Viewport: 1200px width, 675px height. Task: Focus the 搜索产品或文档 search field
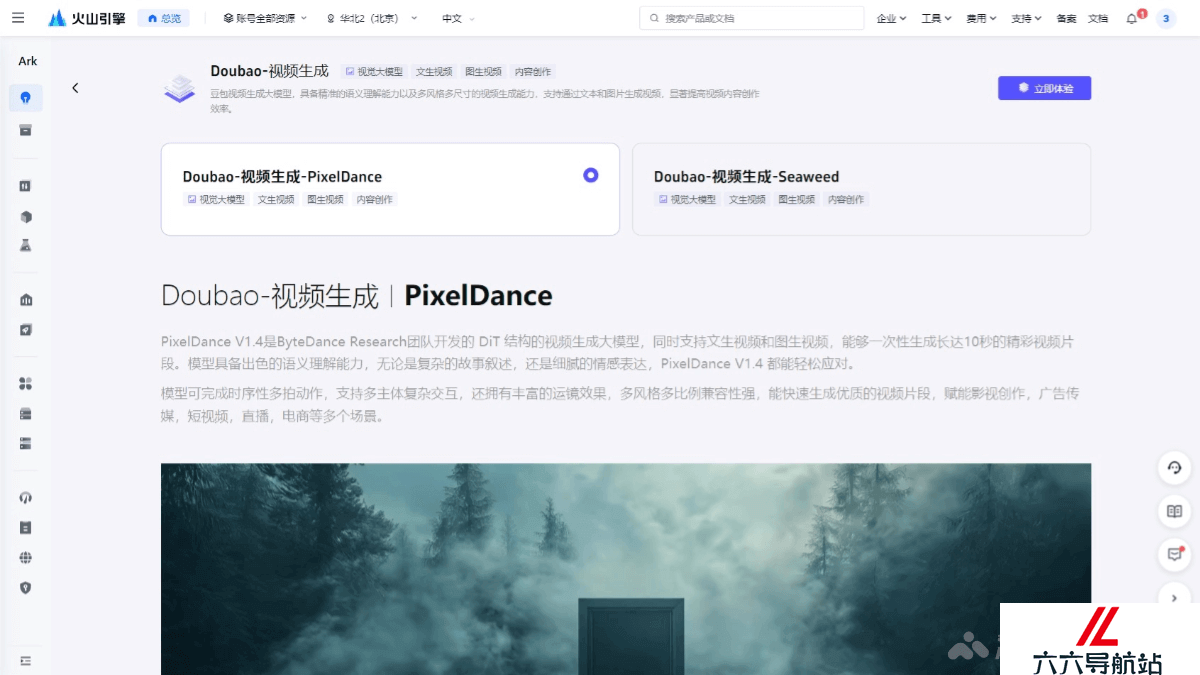(752, 18)
